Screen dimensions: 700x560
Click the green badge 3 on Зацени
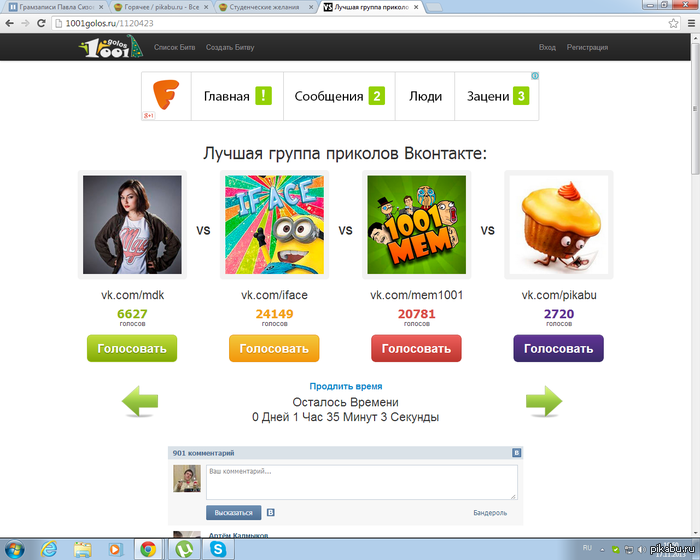tap(521, 96)
